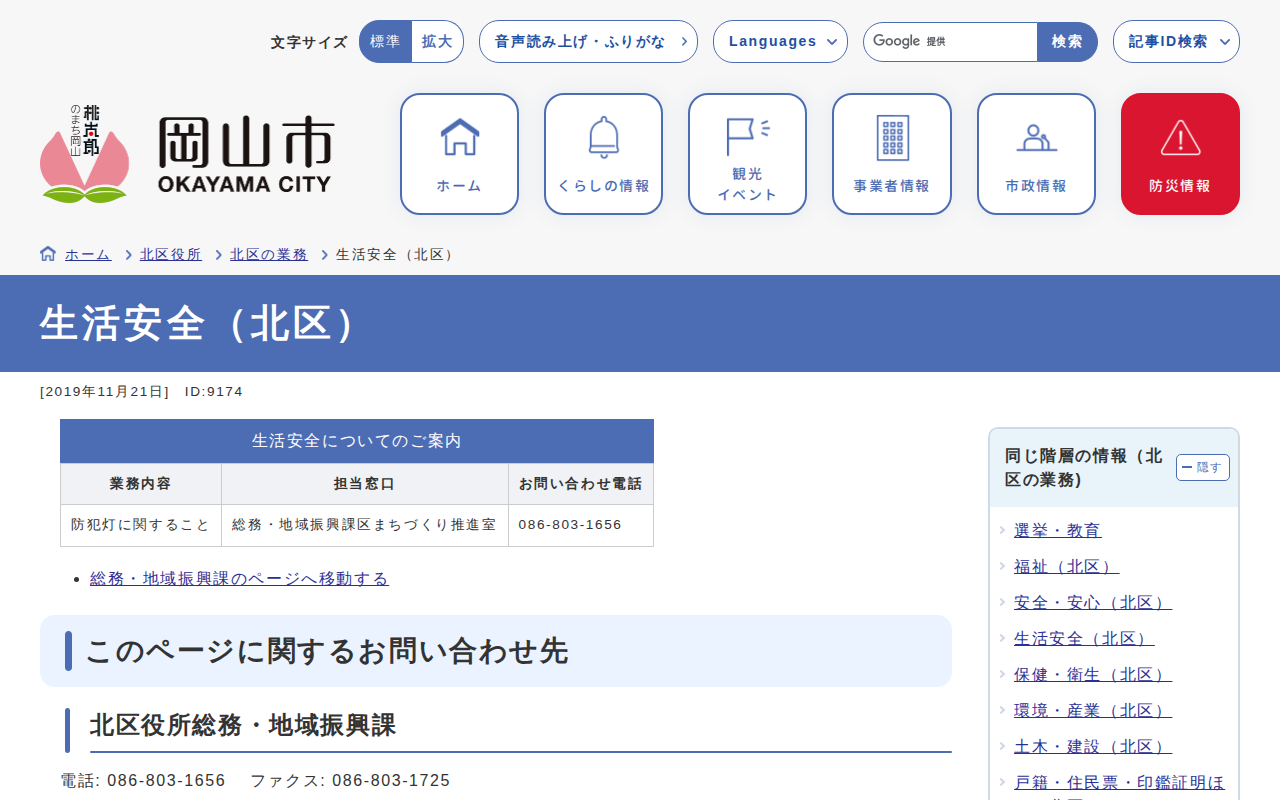1280x800 pixels.
Task: Follow 総務・地域振興課のページへ移動する link
Action: point(239,578)
